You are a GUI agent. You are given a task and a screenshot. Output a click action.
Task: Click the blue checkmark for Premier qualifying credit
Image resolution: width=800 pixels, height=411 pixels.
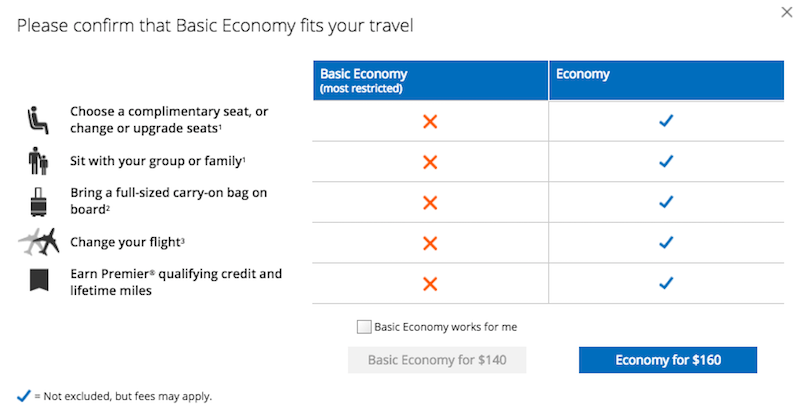666,283
